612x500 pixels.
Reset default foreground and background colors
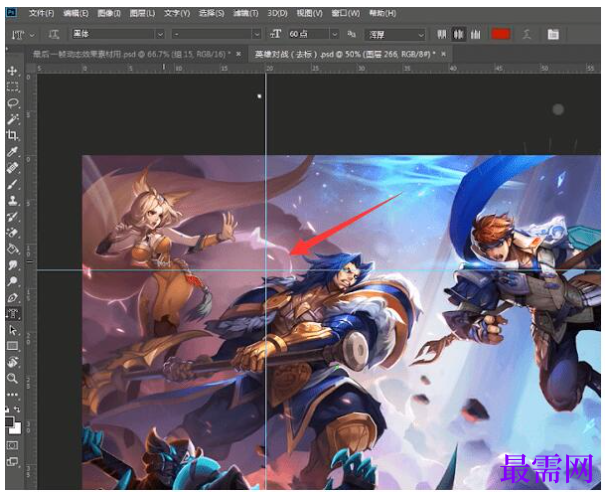pyautogui.click(x=7, y=409)
